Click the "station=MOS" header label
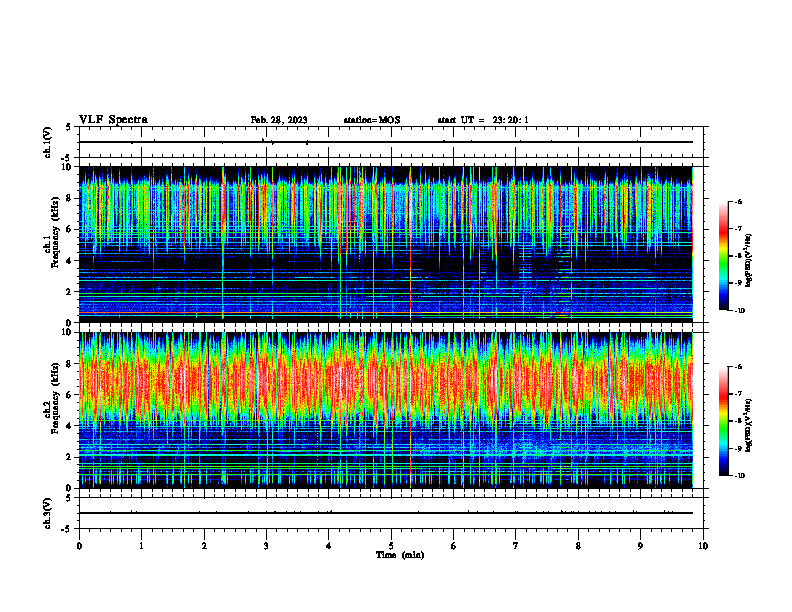The height and width of the screenshot is (612, 792). [372, 120]
